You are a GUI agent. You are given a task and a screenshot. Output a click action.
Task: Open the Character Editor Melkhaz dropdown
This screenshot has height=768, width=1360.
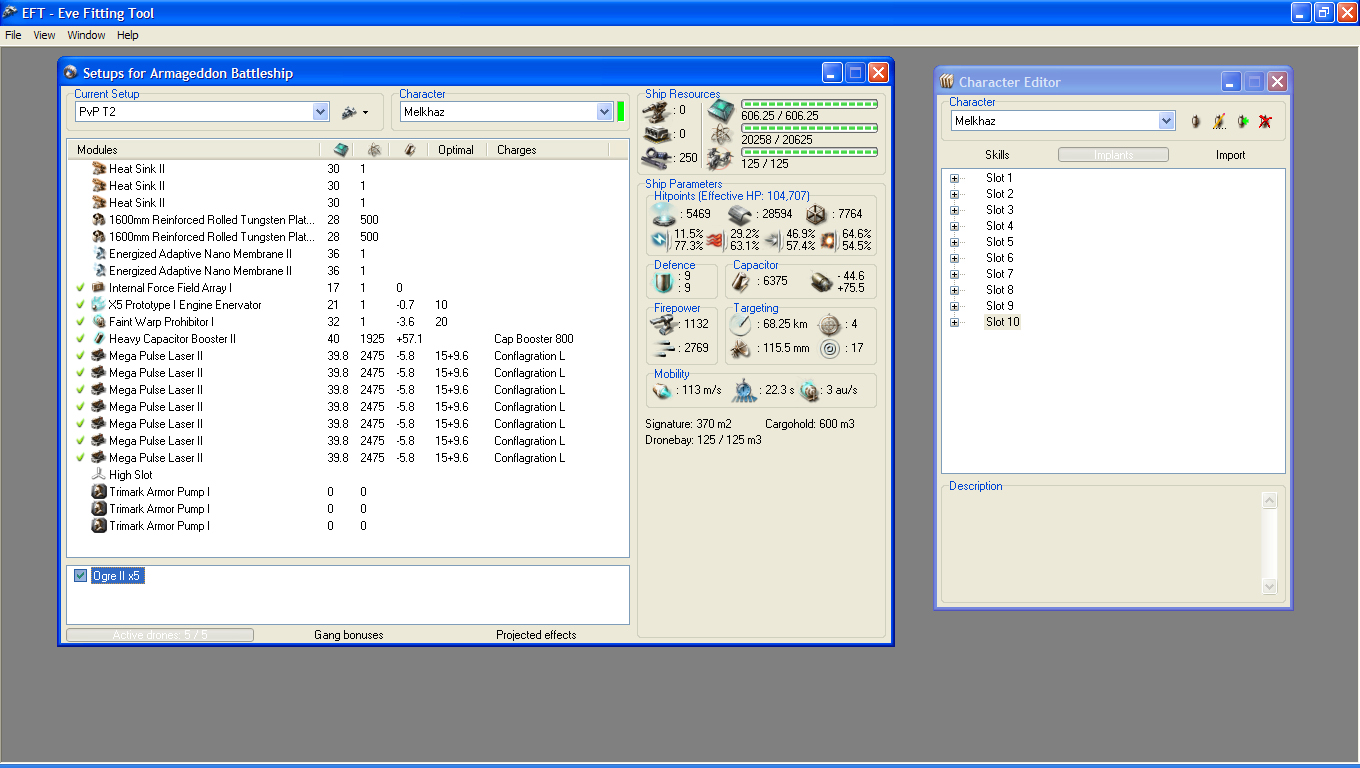(1166, 121)
